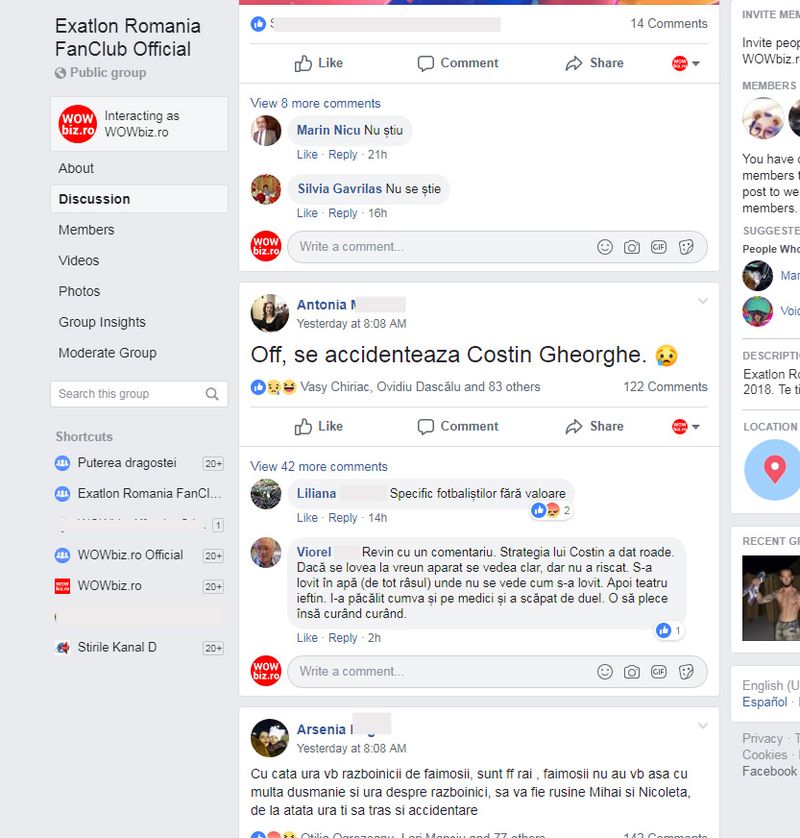Open Members section in sidebar
Viewport: 800px width, 838px height.
pyautogui.click(x=86, y=230)
